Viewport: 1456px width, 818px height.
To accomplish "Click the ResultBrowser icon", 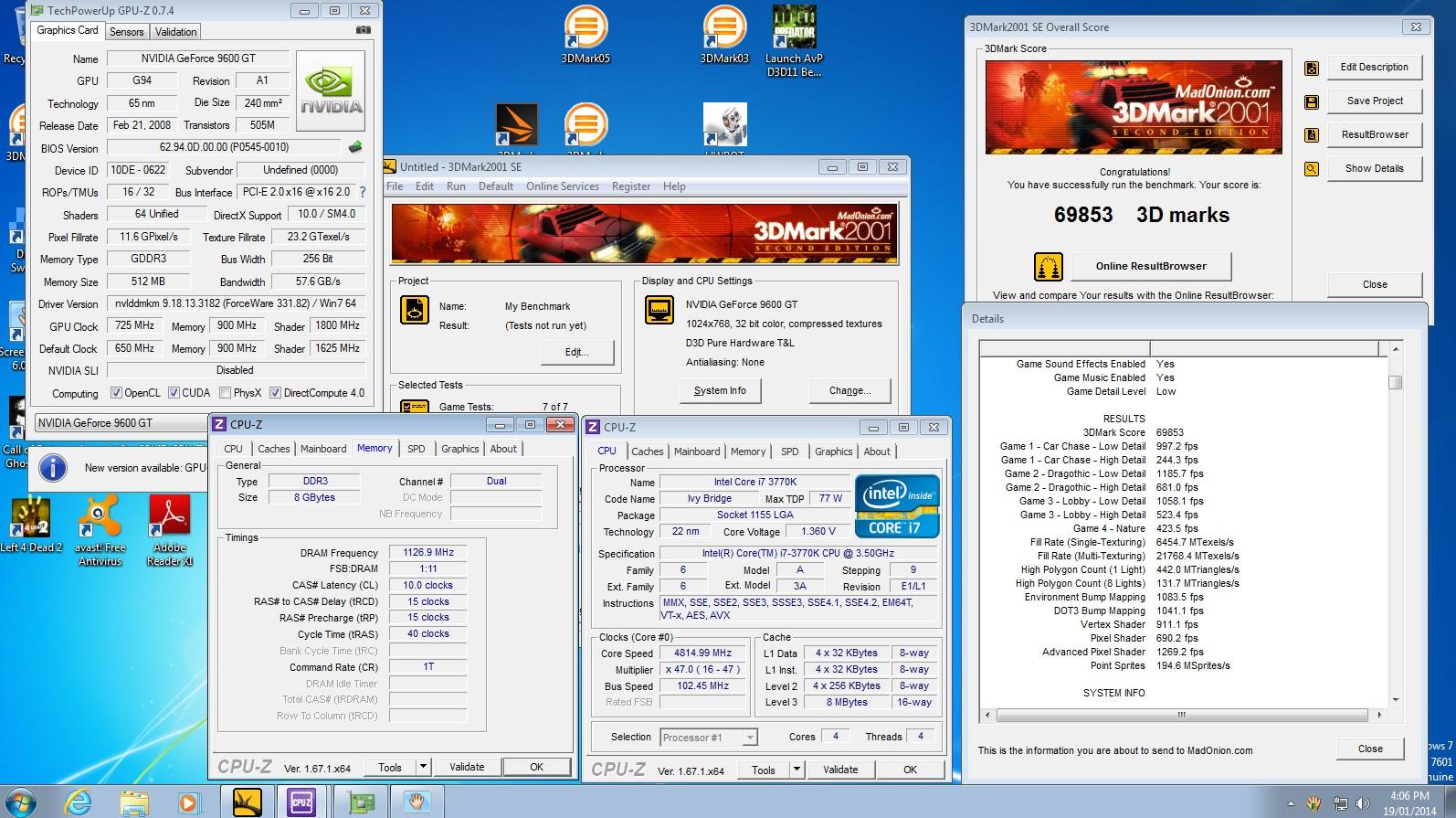I will point(1312,135).
